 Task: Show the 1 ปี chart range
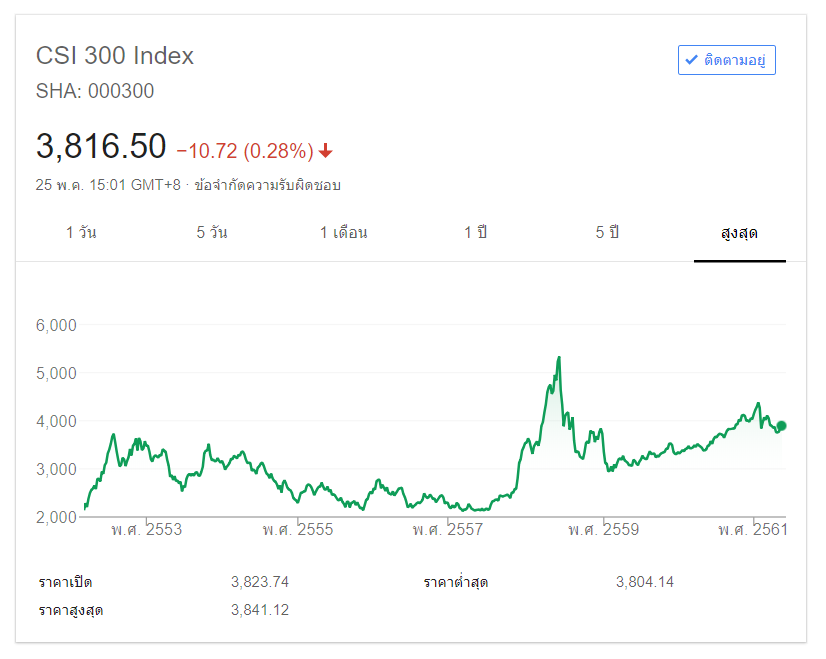coord(475,233)
